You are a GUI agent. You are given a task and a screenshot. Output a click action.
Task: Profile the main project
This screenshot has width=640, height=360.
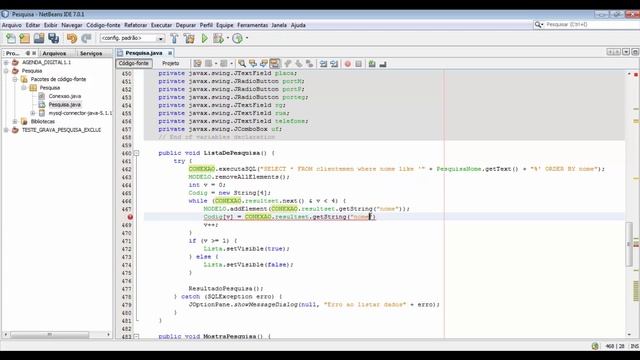point(237,38)
